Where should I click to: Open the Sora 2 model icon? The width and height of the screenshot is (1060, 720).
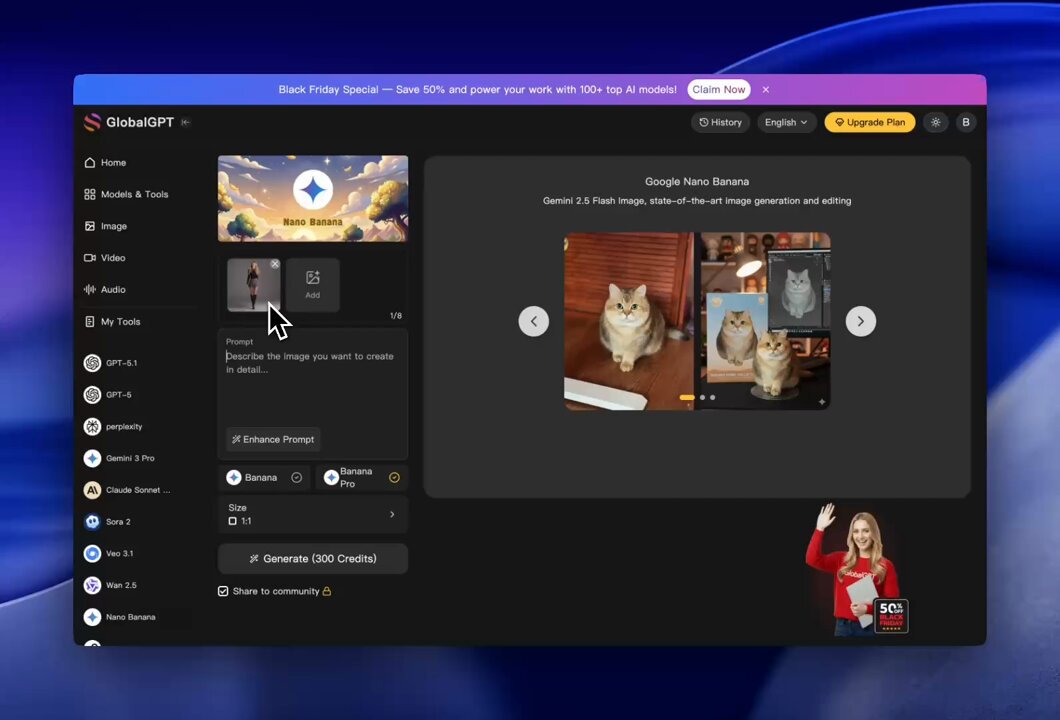point(93,522)
